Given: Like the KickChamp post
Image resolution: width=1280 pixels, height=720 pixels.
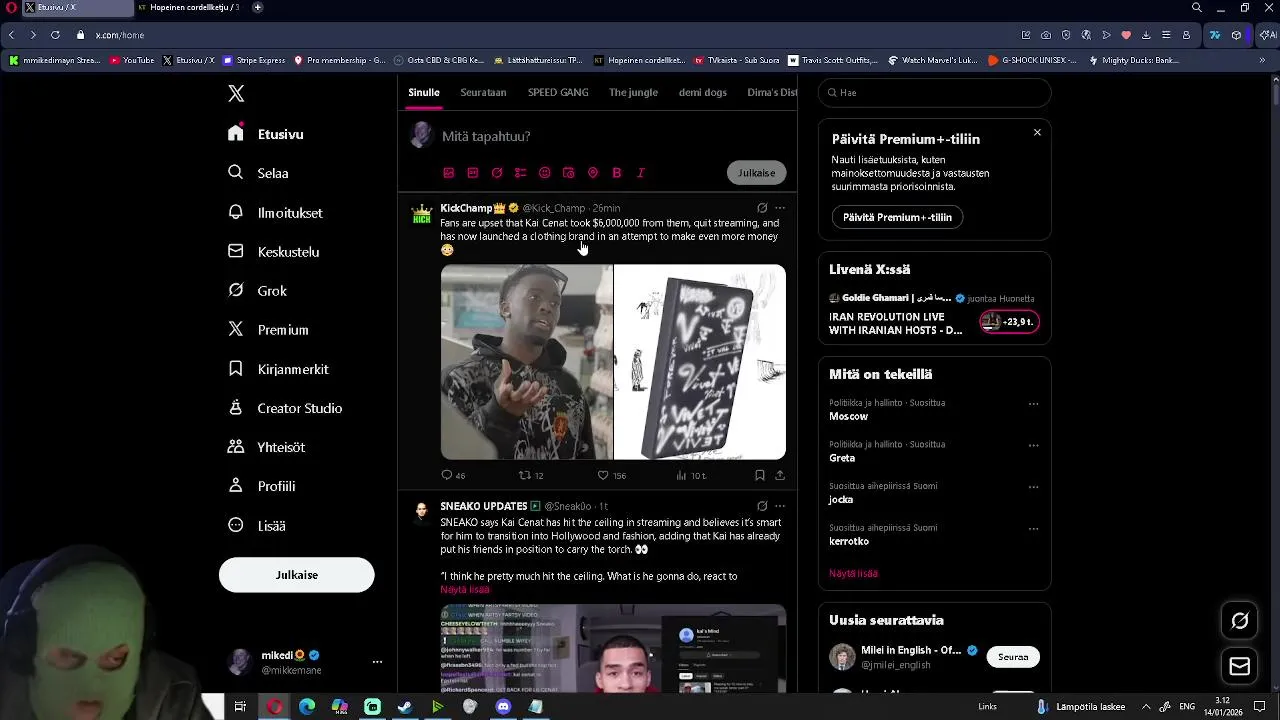Looking at the screenshot, I should tap(611, 475).
